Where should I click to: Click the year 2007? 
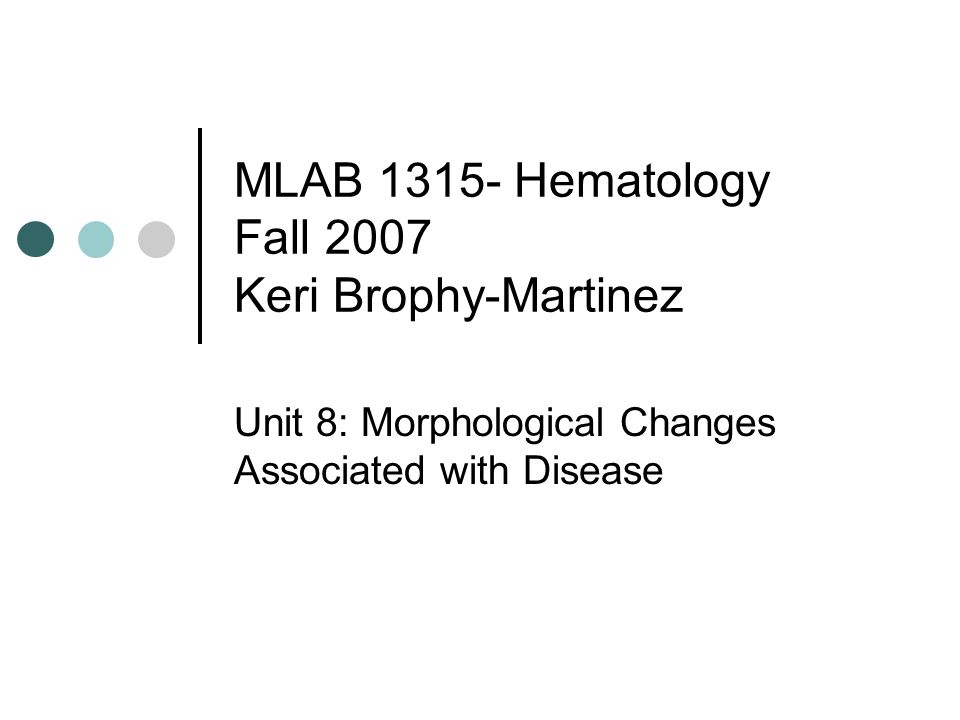pyautogui.click(x=377, y=238)
